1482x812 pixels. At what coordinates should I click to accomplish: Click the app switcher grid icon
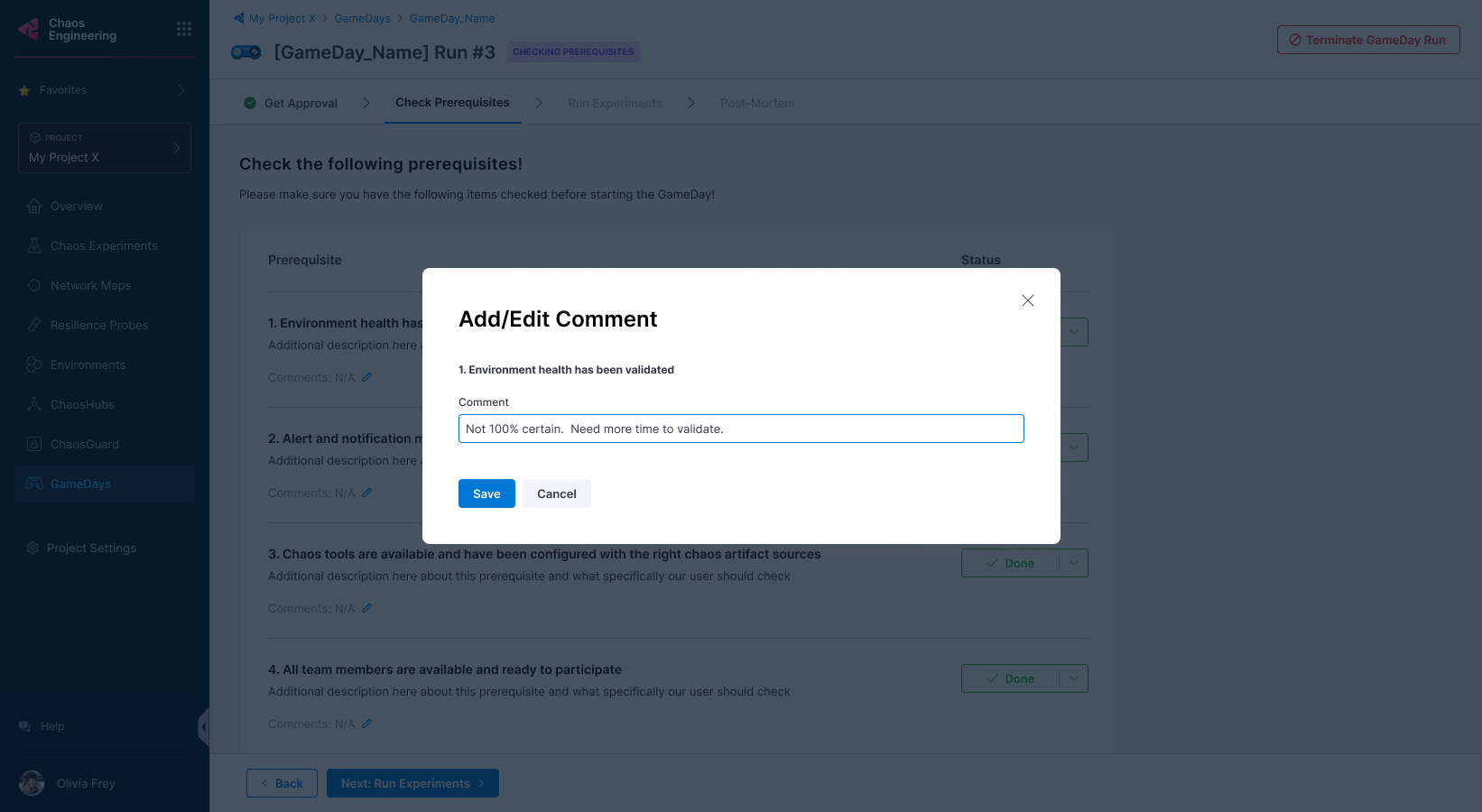(x=184, y=29)
